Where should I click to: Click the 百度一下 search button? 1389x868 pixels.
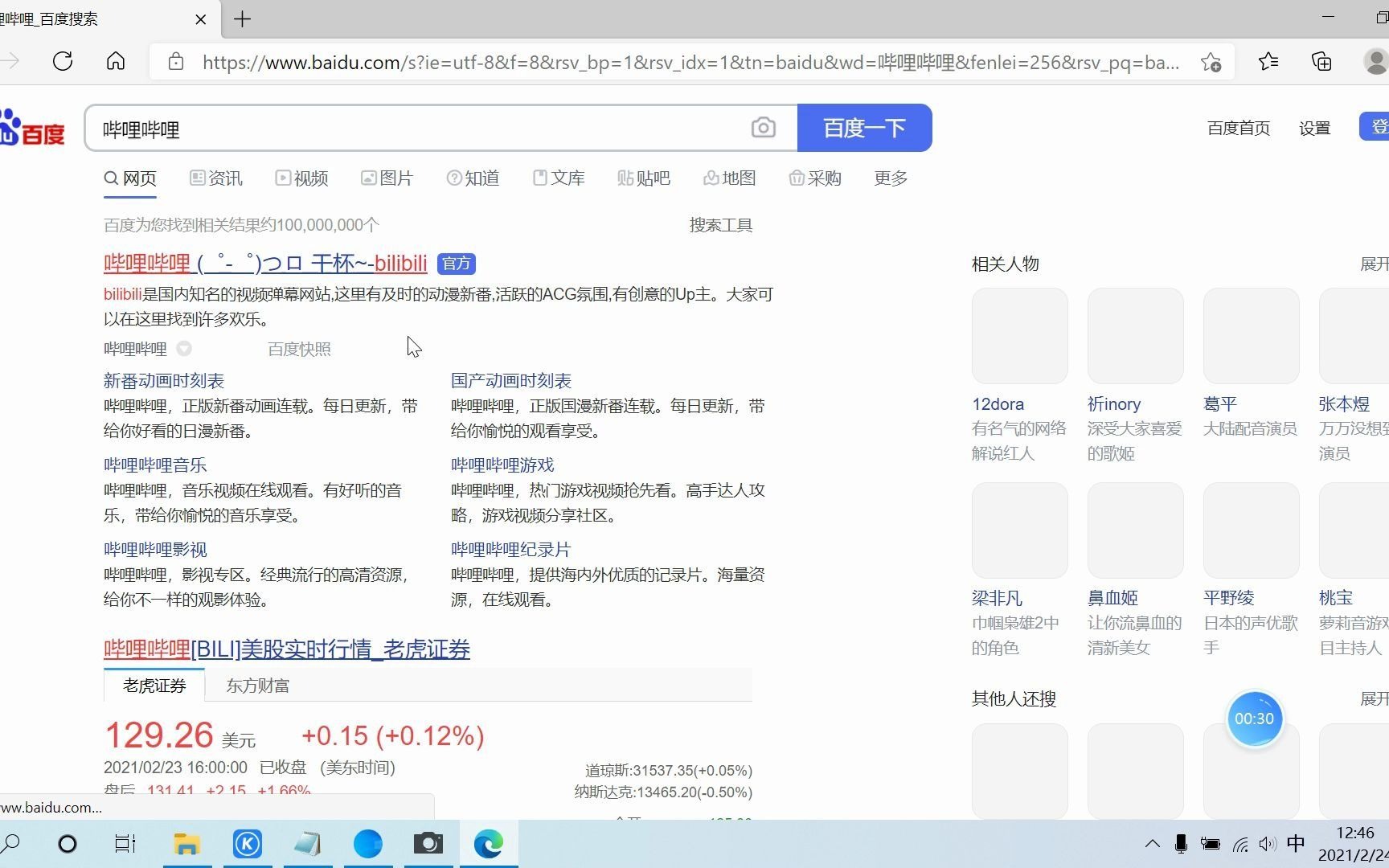864,128
